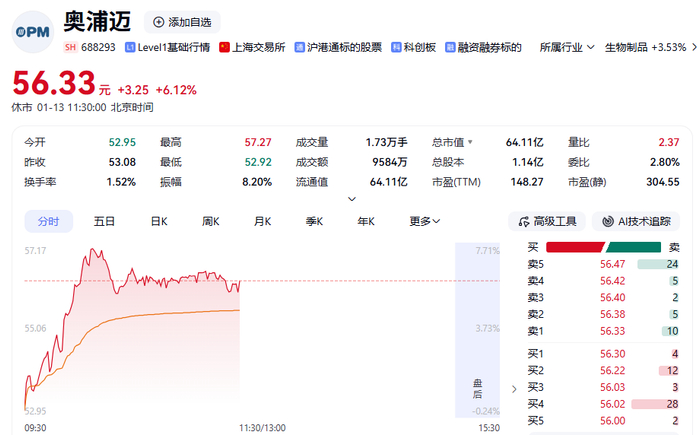Viewport: 700px width, 435px height.
Task: Click the 量比 value 2.37
Action: coord(669,142)
